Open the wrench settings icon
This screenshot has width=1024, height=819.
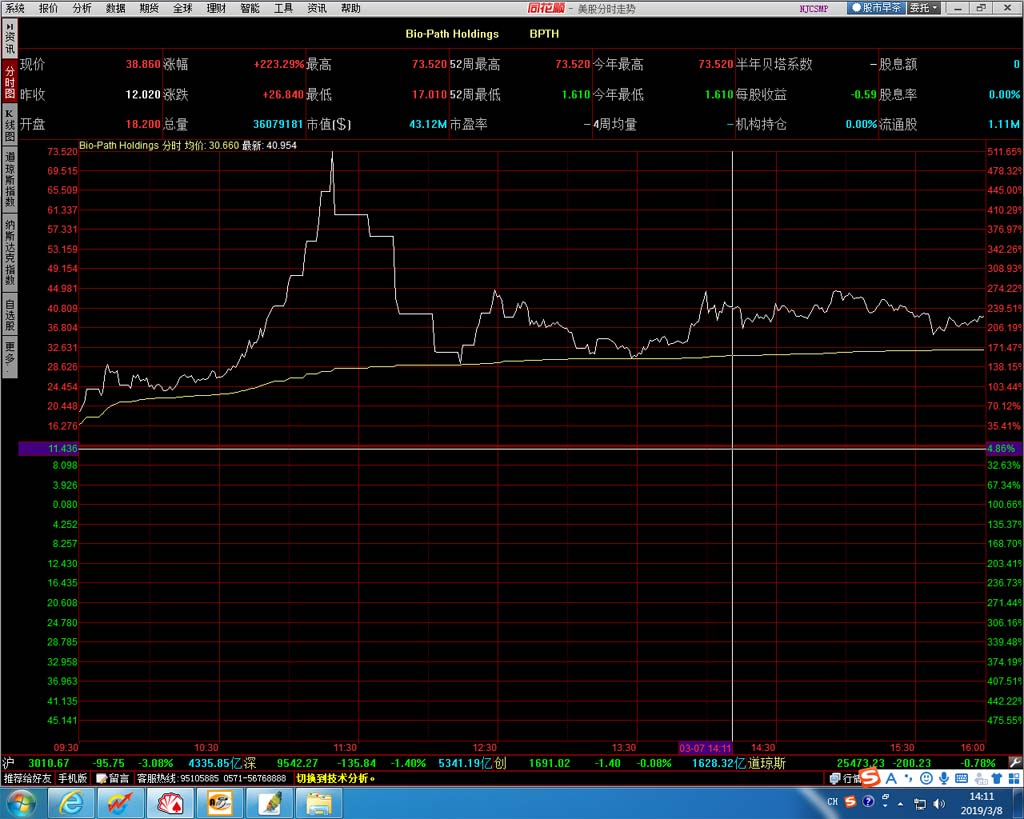[1016, 762]
